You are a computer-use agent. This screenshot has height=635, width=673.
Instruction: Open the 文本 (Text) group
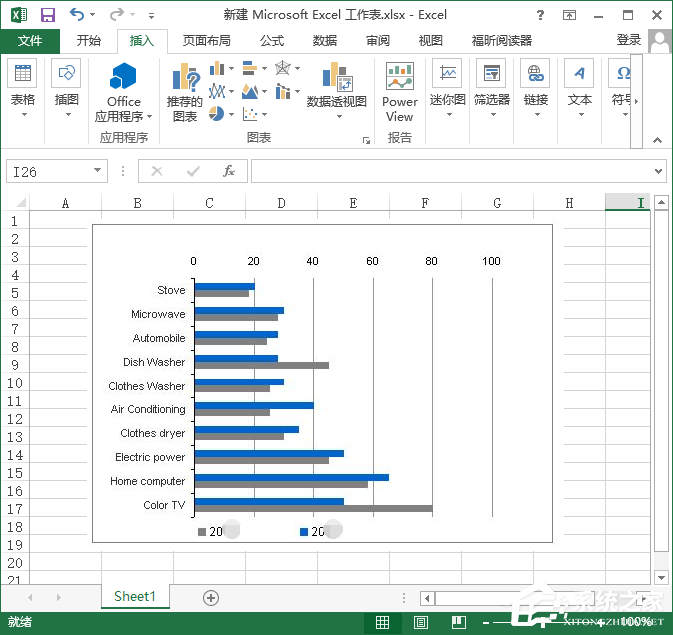pos(580,89)
